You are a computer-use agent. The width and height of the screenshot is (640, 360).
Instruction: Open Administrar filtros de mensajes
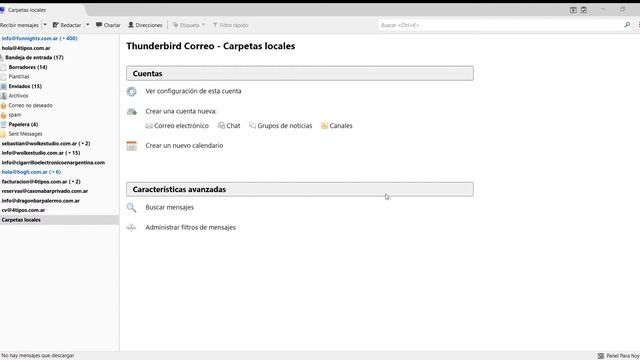coord(190,227)
